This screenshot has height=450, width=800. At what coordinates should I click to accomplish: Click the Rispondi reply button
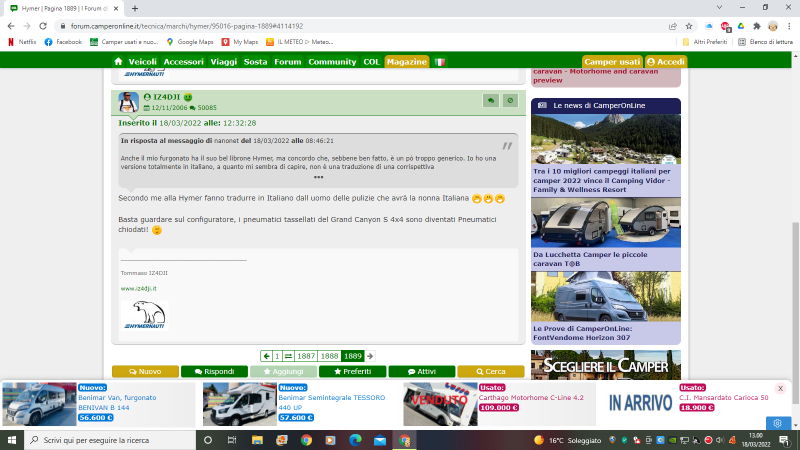pyautogui.click(x=214, y=371)
